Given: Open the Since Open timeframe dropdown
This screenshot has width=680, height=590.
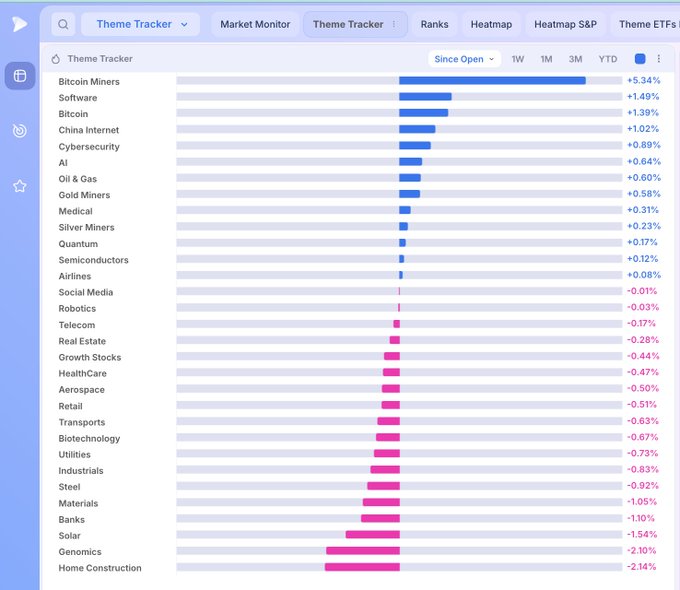Looking at the screenshot, I should pos(464,59).
